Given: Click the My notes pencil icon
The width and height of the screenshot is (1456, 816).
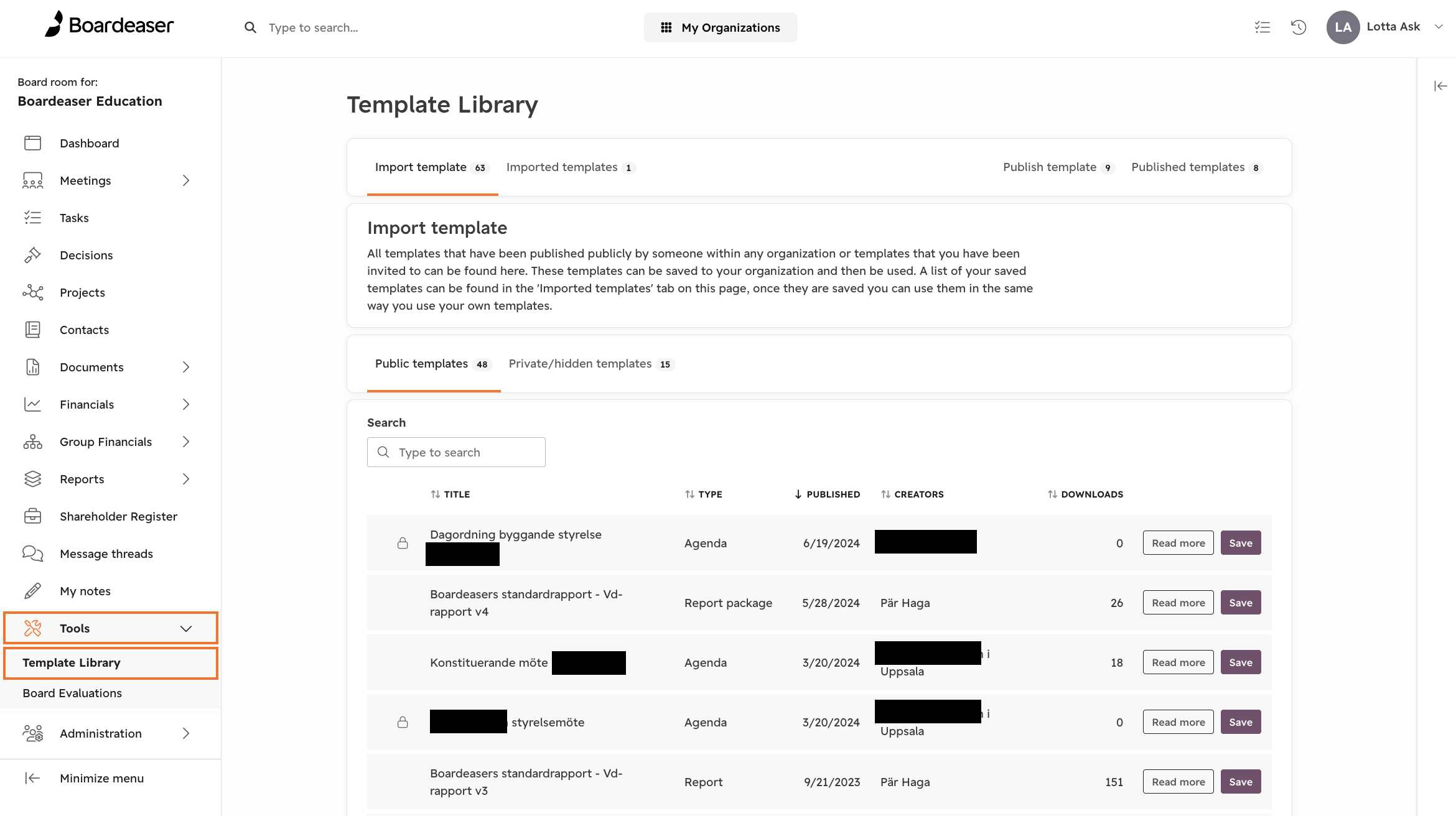Looking at the screenshot, I should point(32,591).
